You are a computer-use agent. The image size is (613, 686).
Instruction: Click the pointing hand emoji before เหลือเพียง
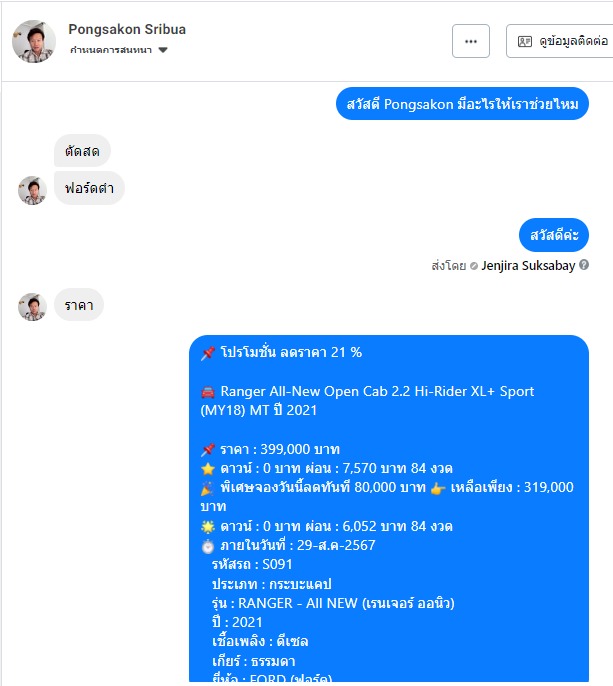click(438, 488)
